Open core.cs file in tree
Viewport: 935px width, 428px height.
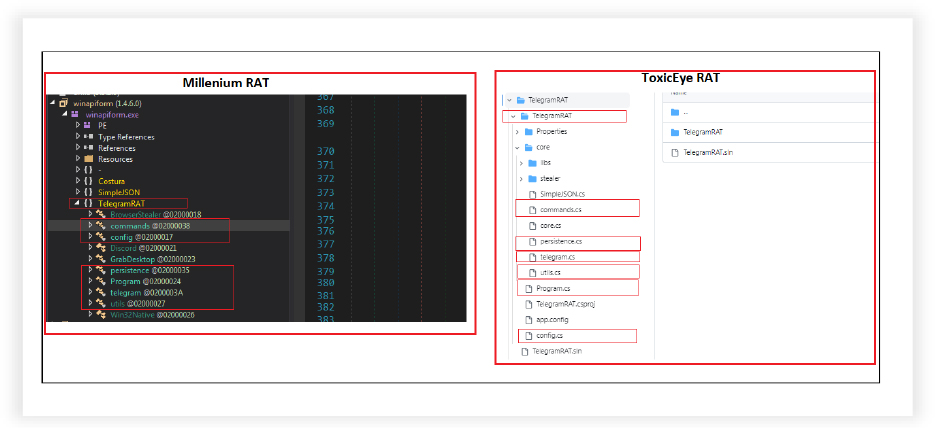coord(550,226)
